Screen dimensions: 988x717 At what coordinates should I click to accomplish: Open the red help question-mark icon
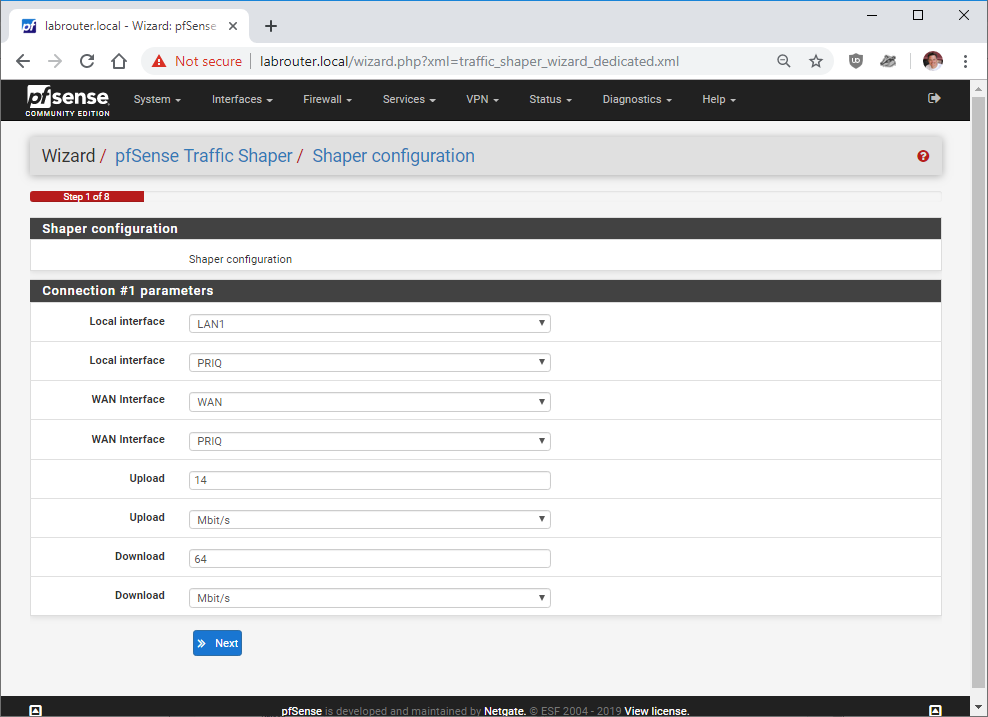[x=923, y=156]
